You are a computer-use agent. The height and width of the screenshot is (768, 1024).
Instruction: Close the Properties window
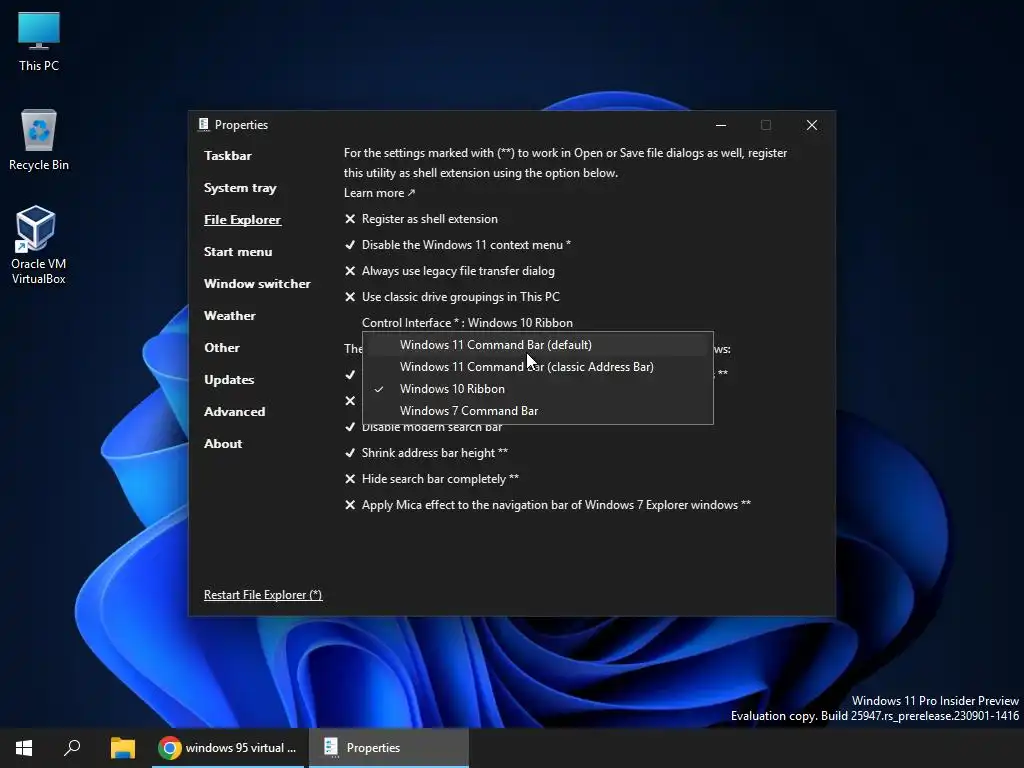812,125
